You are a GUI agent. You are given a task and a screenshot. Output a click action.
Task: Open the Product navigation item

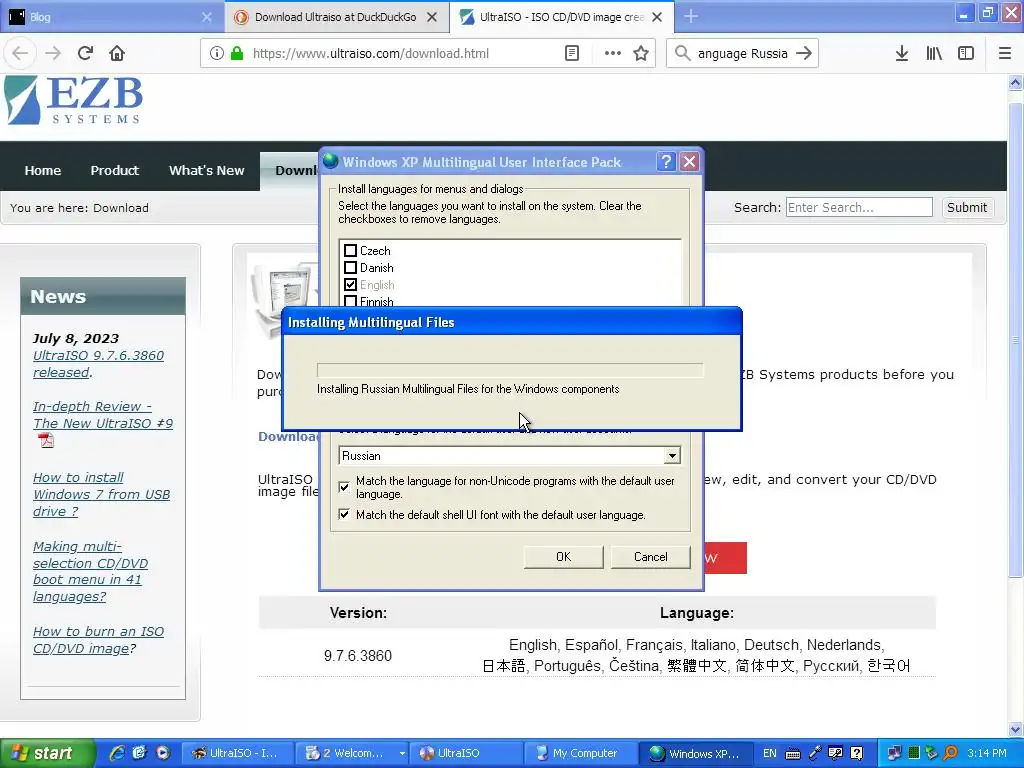click(114, 170)
